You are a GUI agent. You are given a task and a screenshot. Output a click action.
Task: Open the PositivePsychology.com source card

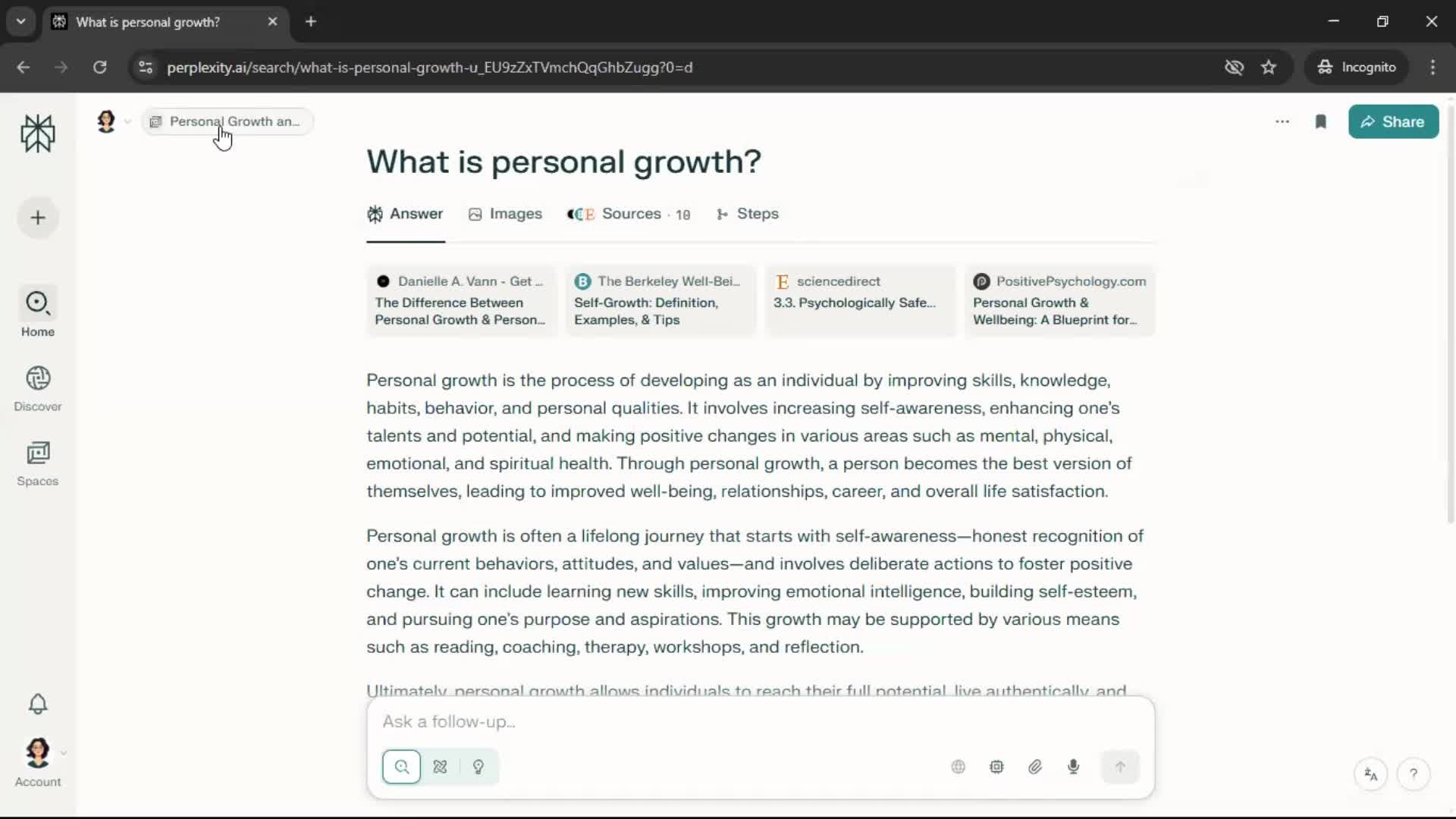pos(1059,300)
